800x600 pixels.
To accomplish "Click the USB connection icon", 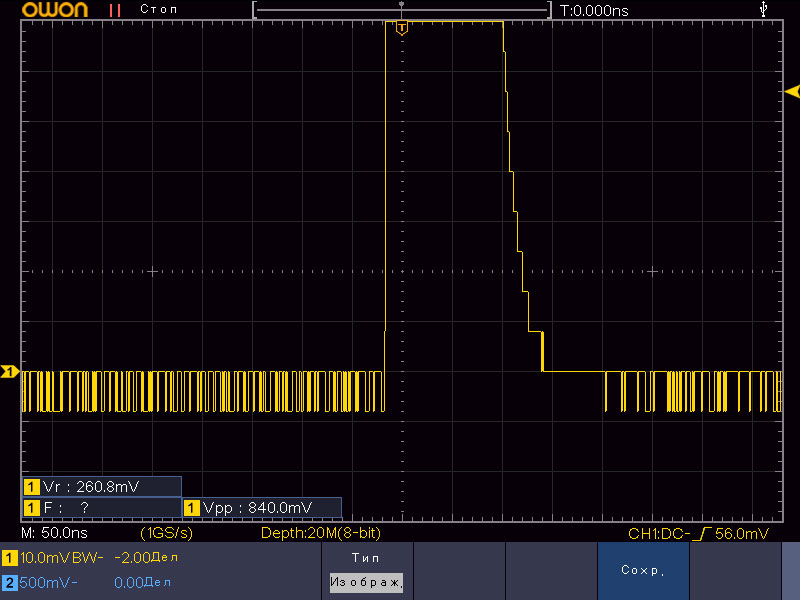I will point(765,9).
